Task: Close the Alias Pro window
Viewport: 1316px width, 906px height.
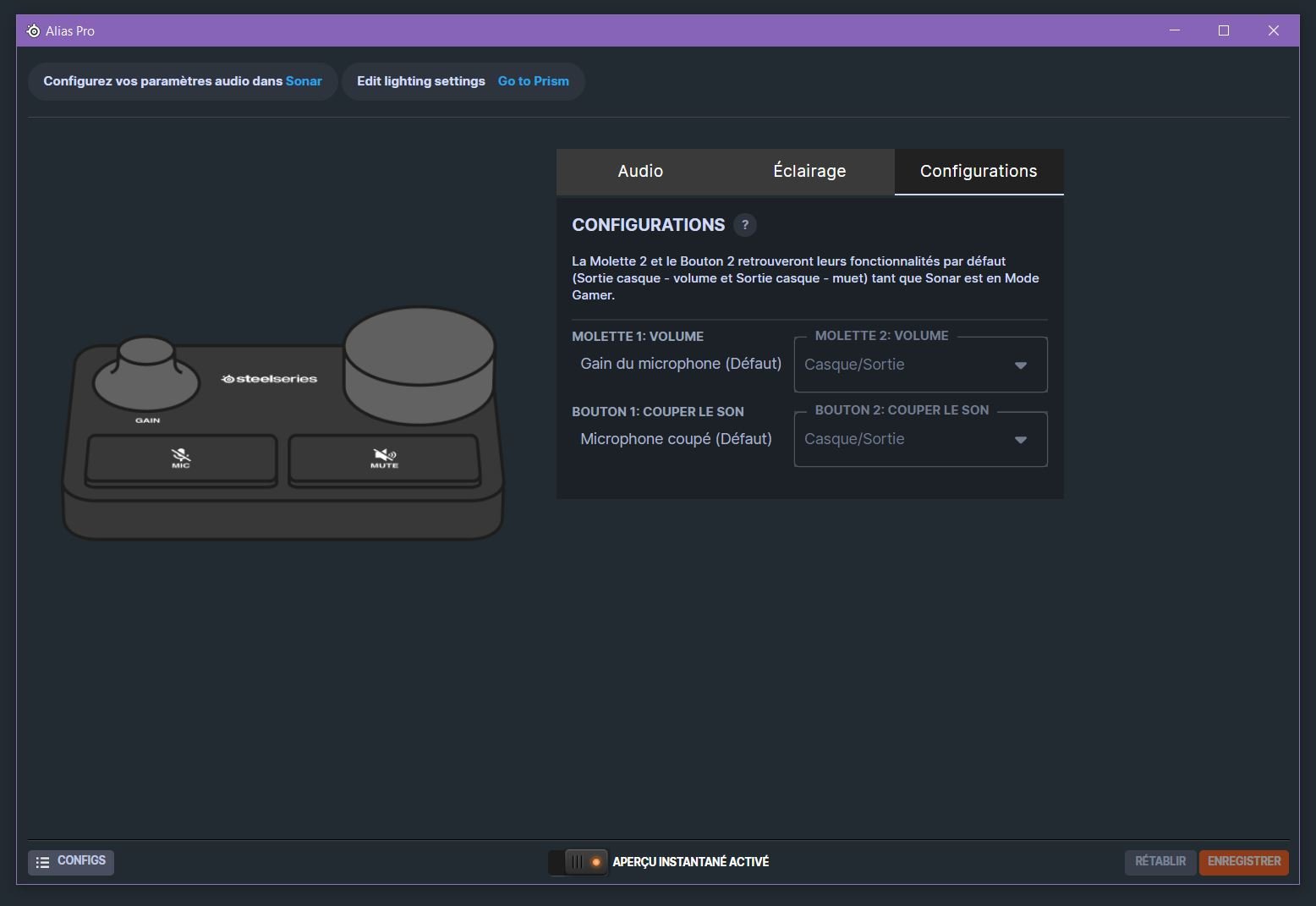Action: click(x=1274, y=30)
